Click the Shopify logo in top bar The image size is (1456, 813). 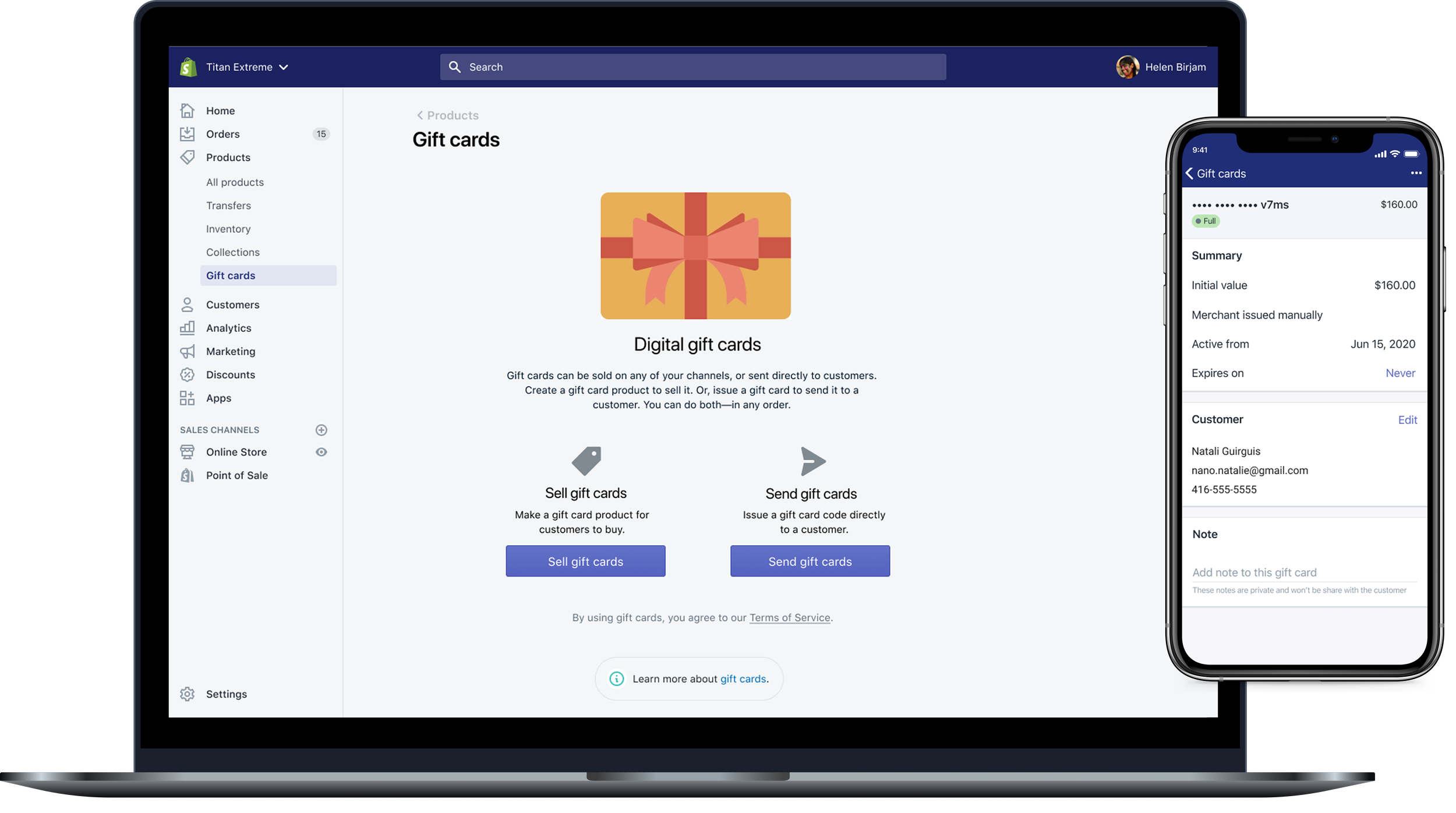tap(188, 67)
